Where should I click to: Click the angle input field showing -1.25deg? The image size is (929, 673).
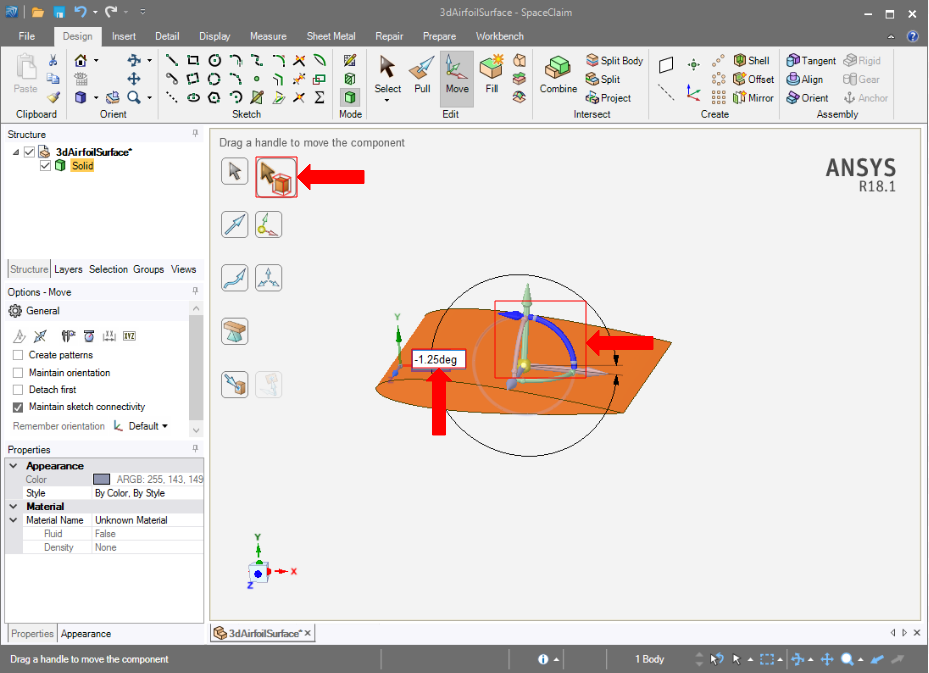438,360
